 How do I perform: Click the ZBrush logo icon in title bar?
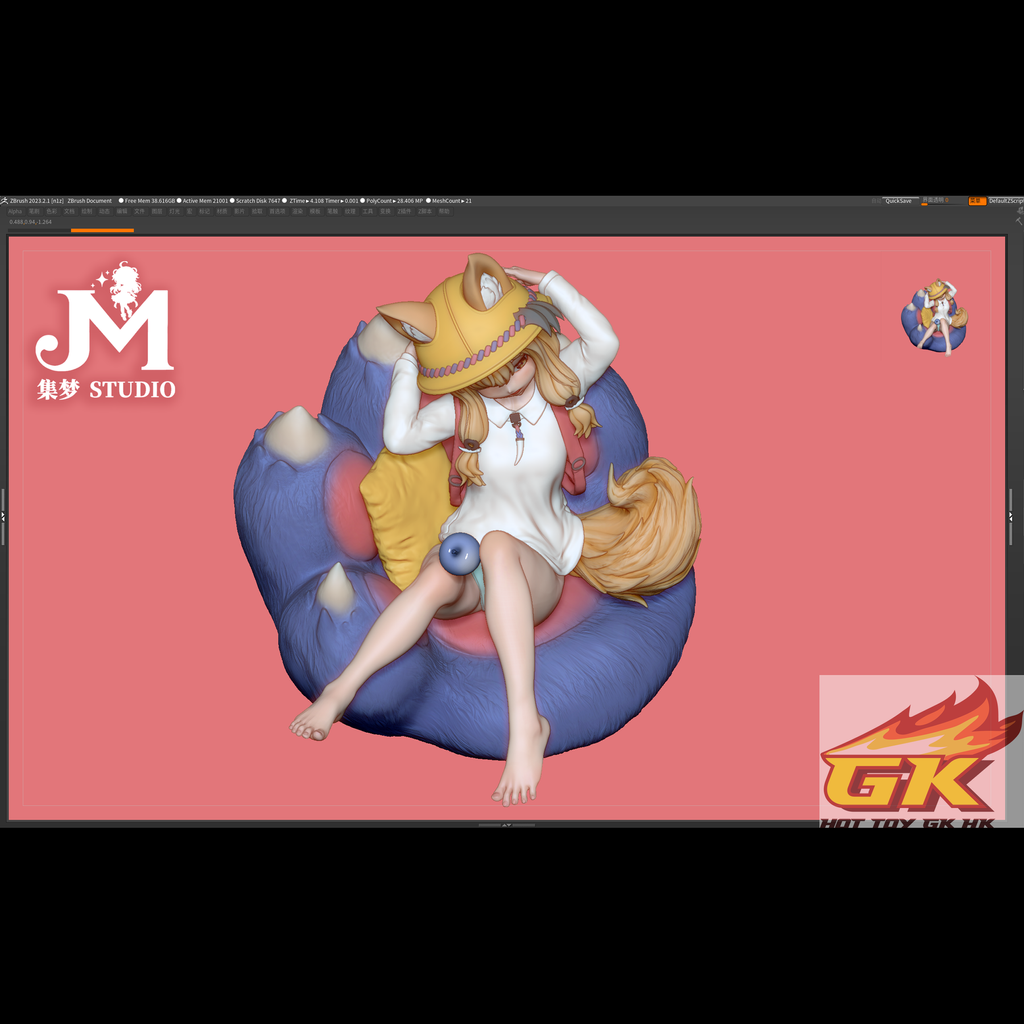tap(4, 200)
